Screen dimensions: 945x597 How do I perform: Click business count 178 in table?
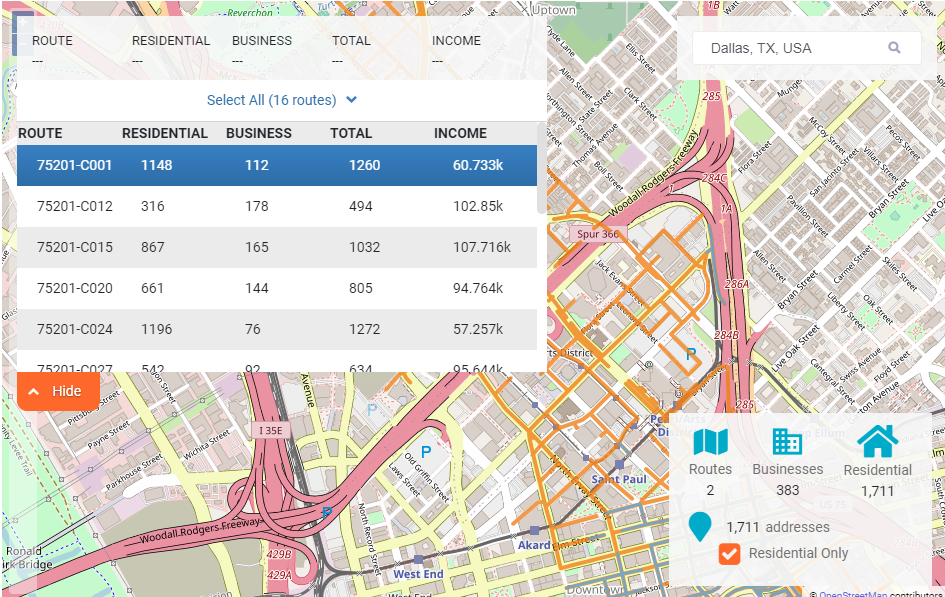[x=257, y=206]
